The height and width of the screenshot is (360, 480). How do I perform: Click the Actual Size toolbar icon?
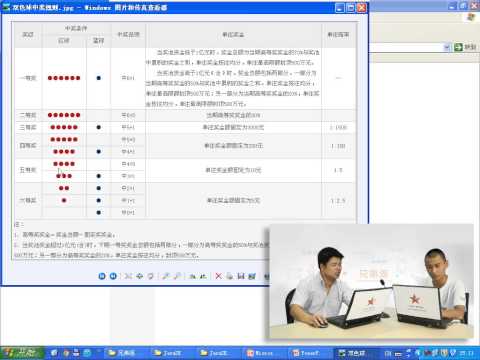click(x=139, y=276)
